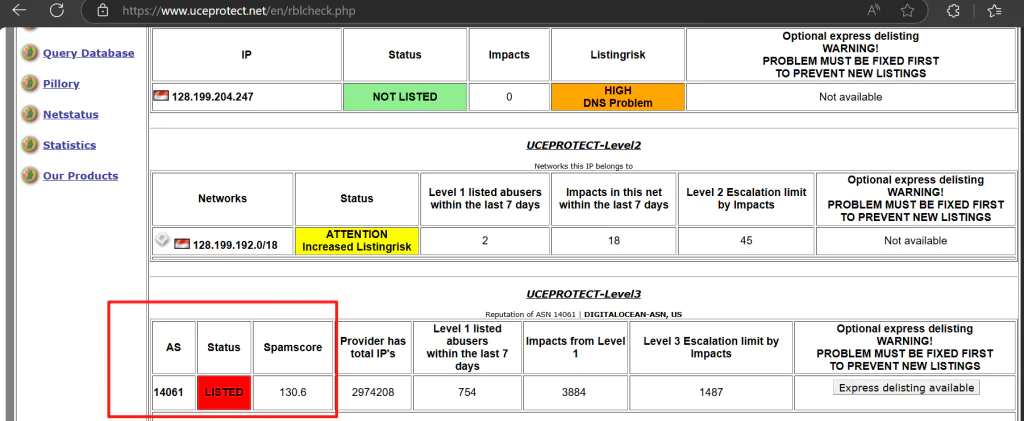1024x421 pixels.
Task: Click the Express delisting available button
Action: (906, 388)
